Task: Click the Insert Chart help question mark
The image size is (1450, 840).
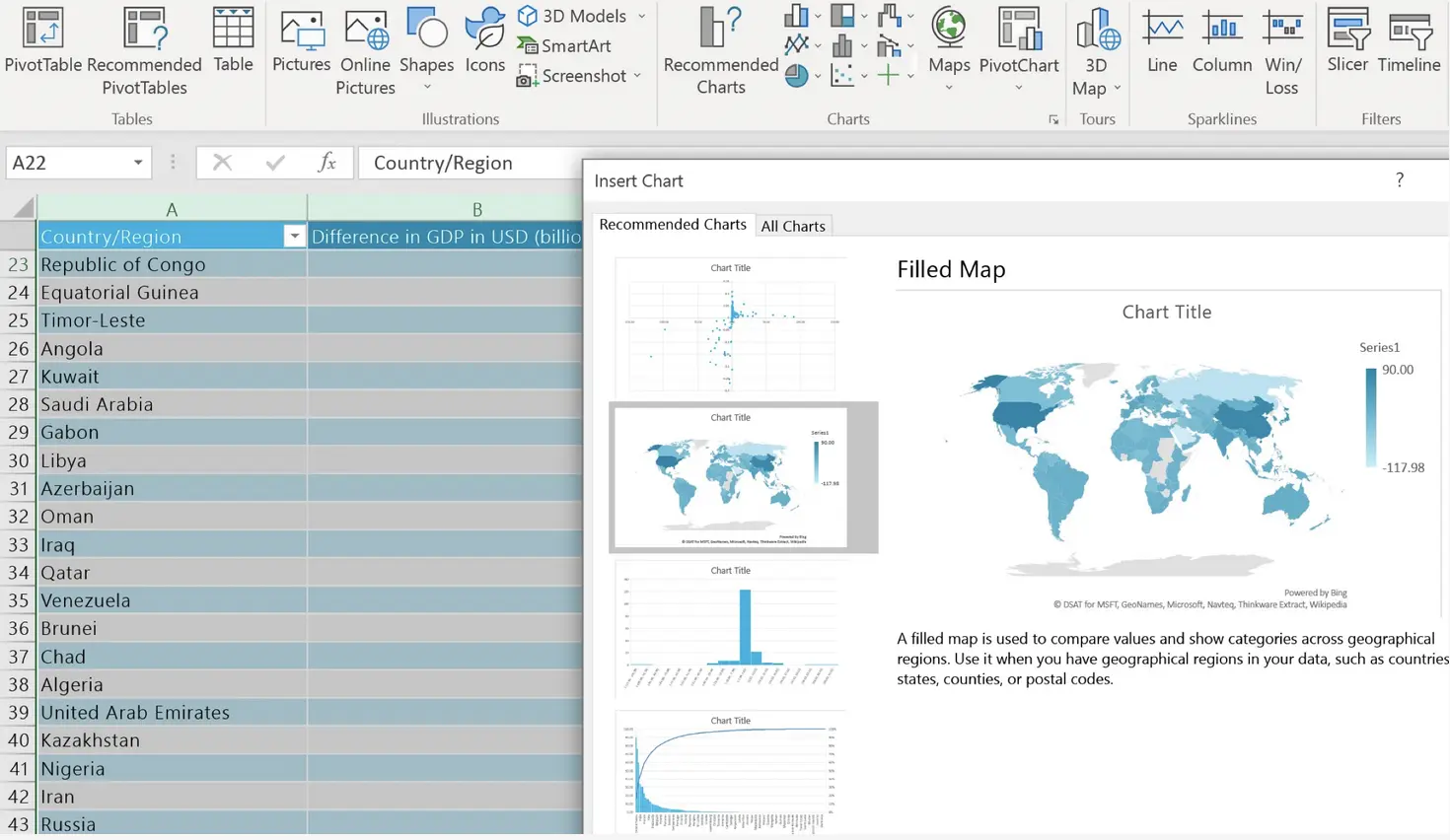Action: pyautogui.click(x=1400, y=179)
